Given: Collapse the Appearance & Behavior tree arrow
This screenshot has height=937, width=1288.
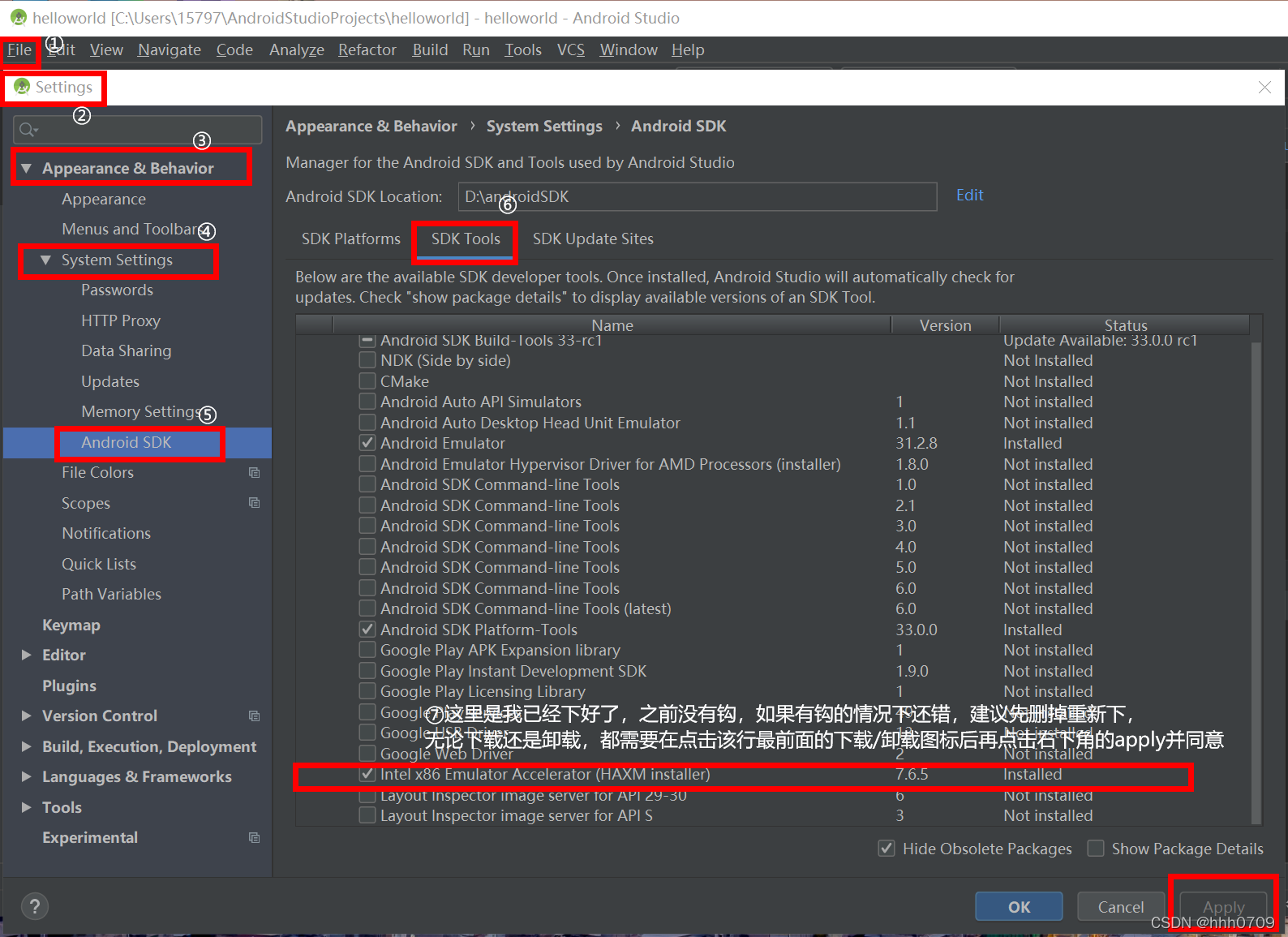Looking at the screenshot, I should pos(26,168).
